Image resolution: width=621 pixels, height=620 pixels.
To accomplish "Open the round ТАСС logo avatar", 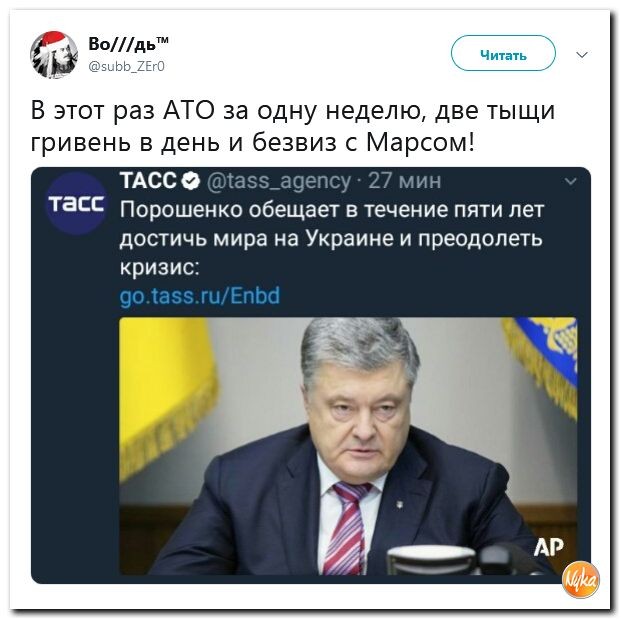I will click(x=76, y=204).
